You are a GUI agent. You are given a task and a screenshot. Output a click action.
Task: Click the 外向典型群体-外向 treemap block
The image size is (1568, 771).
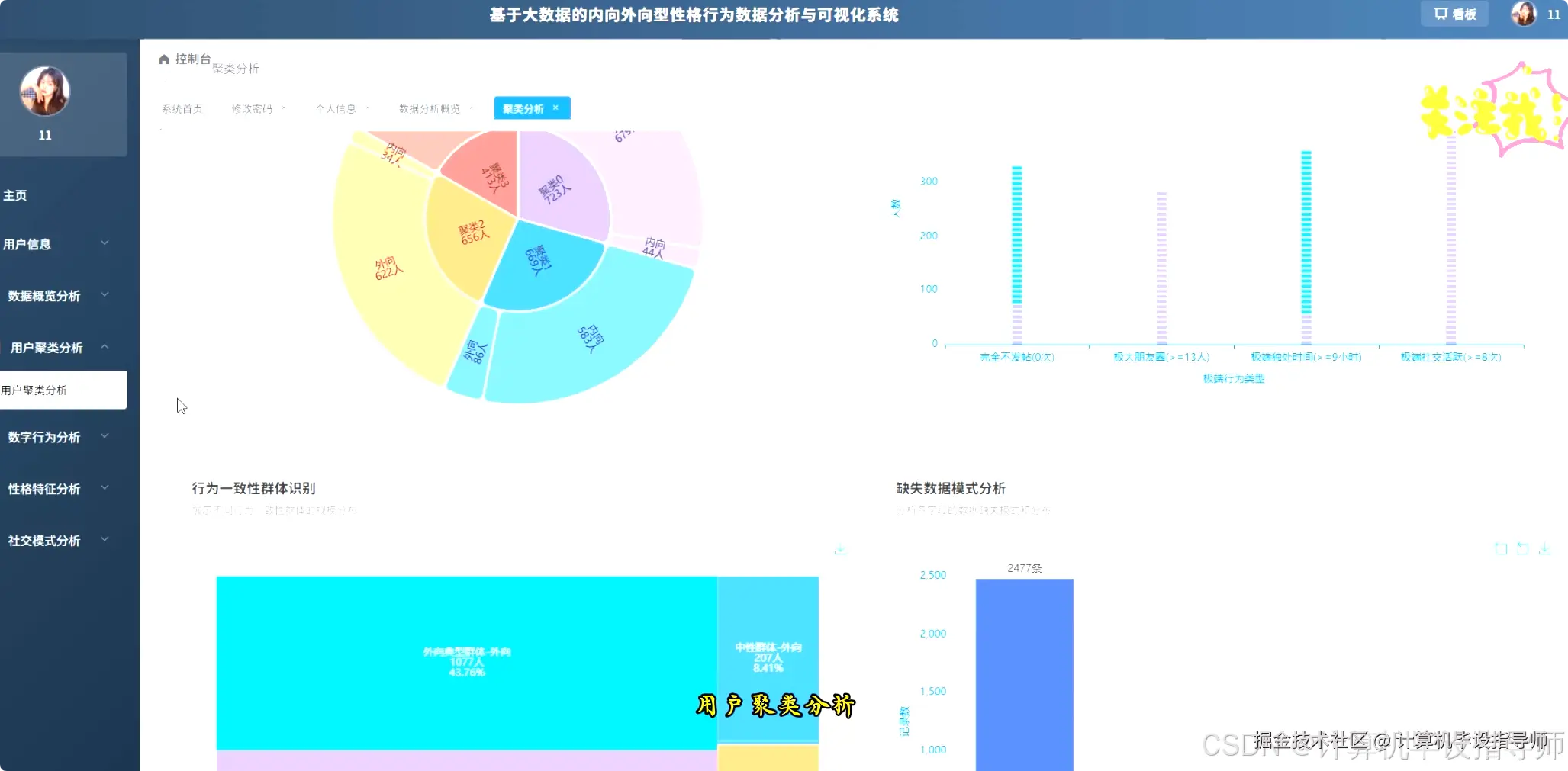pyautogui.click(x=466, y=662)
